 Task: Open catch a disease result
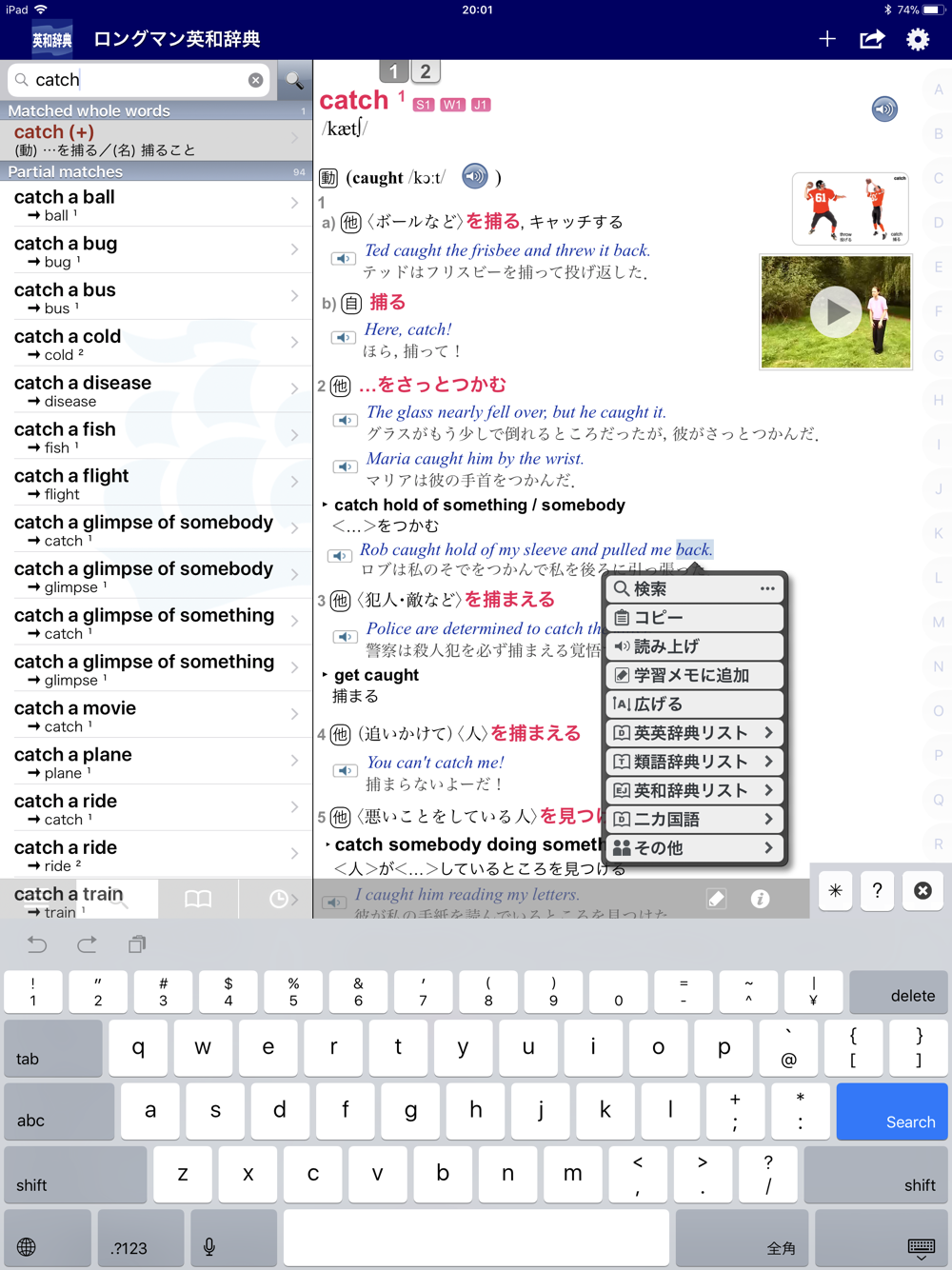pos(156,389)
